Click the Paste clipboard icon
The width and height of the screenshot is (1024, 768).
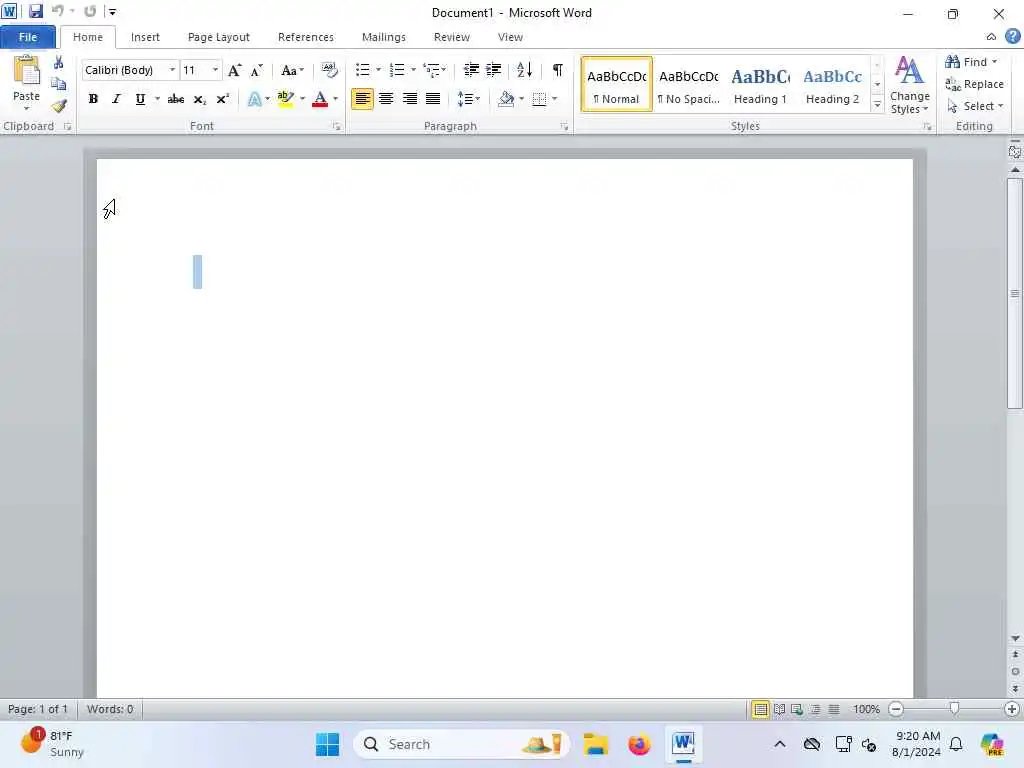(x=26, y=71)
